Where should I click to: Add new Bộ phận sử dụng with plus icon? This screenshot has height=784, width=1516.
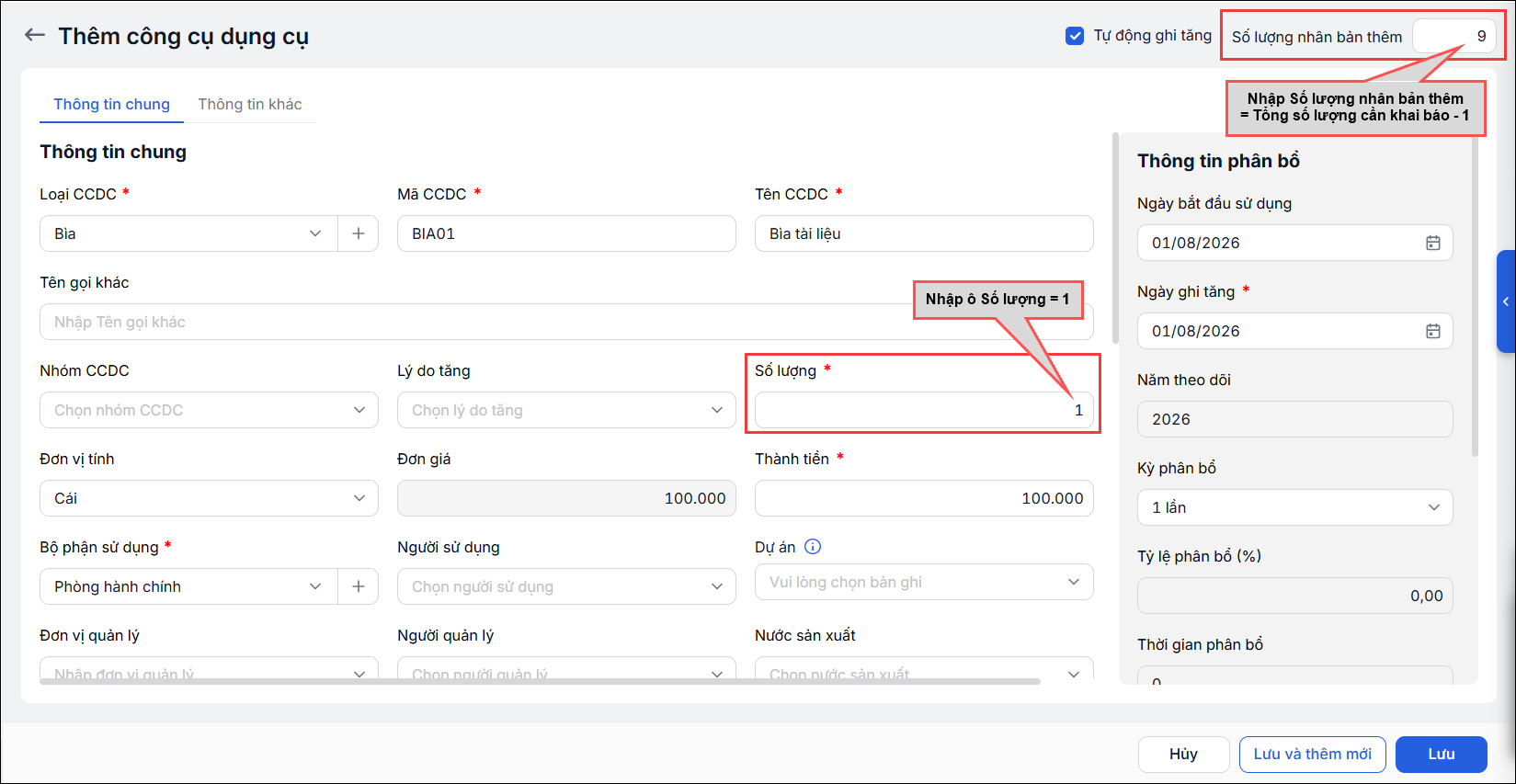pyautogui.click(x=359, y=586)
